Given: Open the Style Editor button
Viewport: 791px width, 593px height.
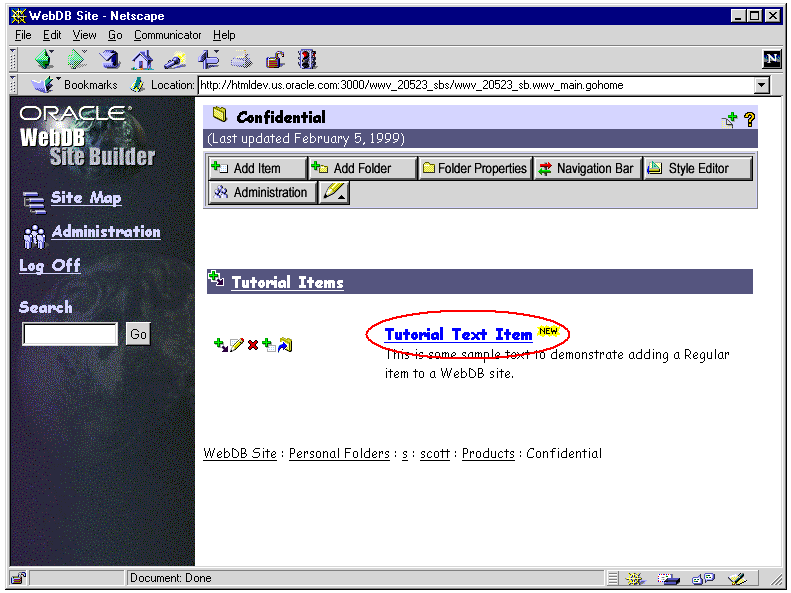Looking at the screenshot, I should click(697, 168).
